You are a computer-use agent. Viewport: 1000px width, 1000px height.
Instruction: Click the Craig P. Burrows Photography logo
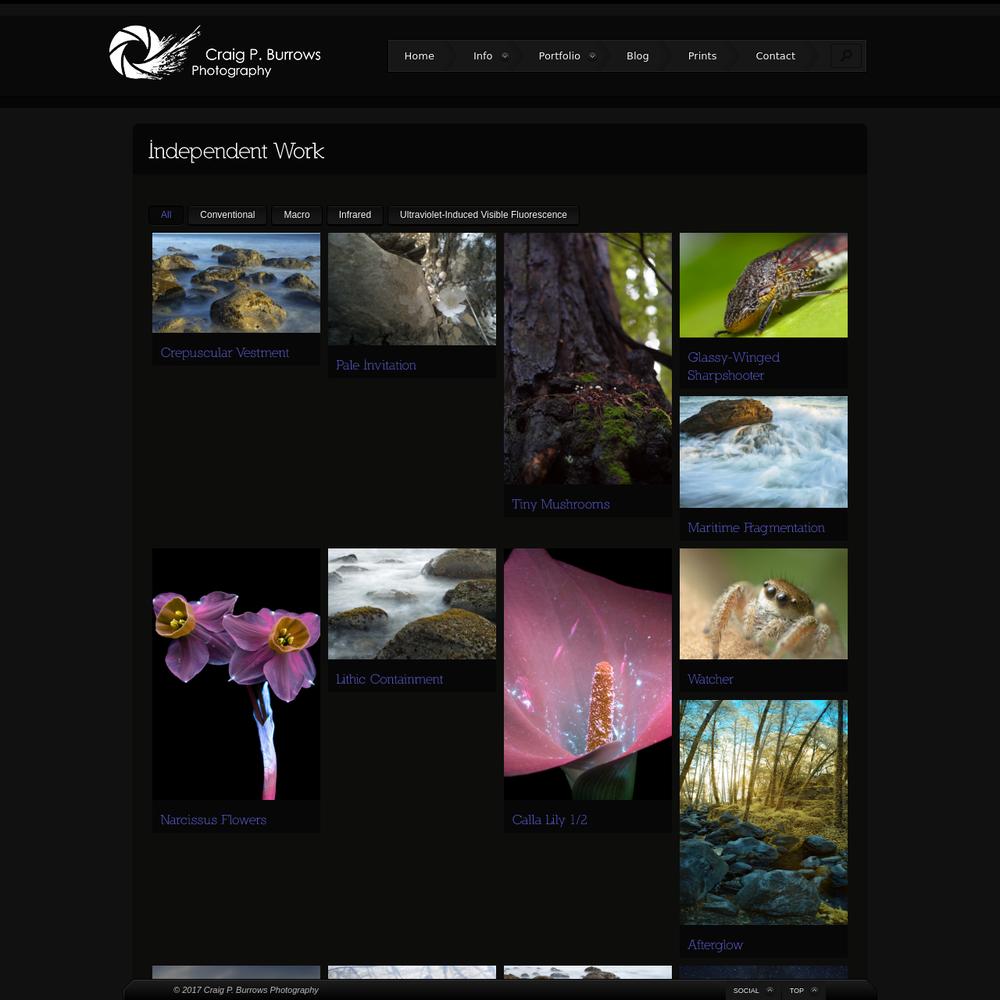(215, 52)
